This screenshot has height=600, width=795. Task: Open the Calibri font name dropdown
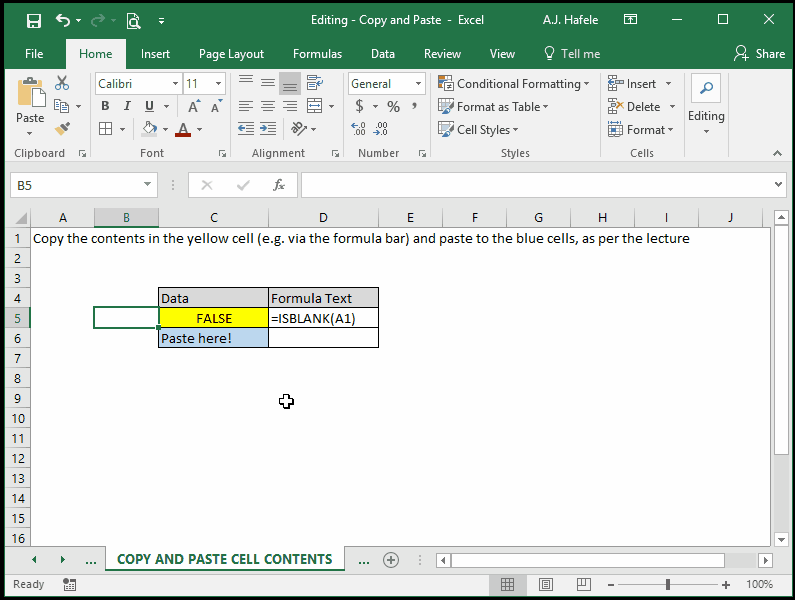[175, 84]
